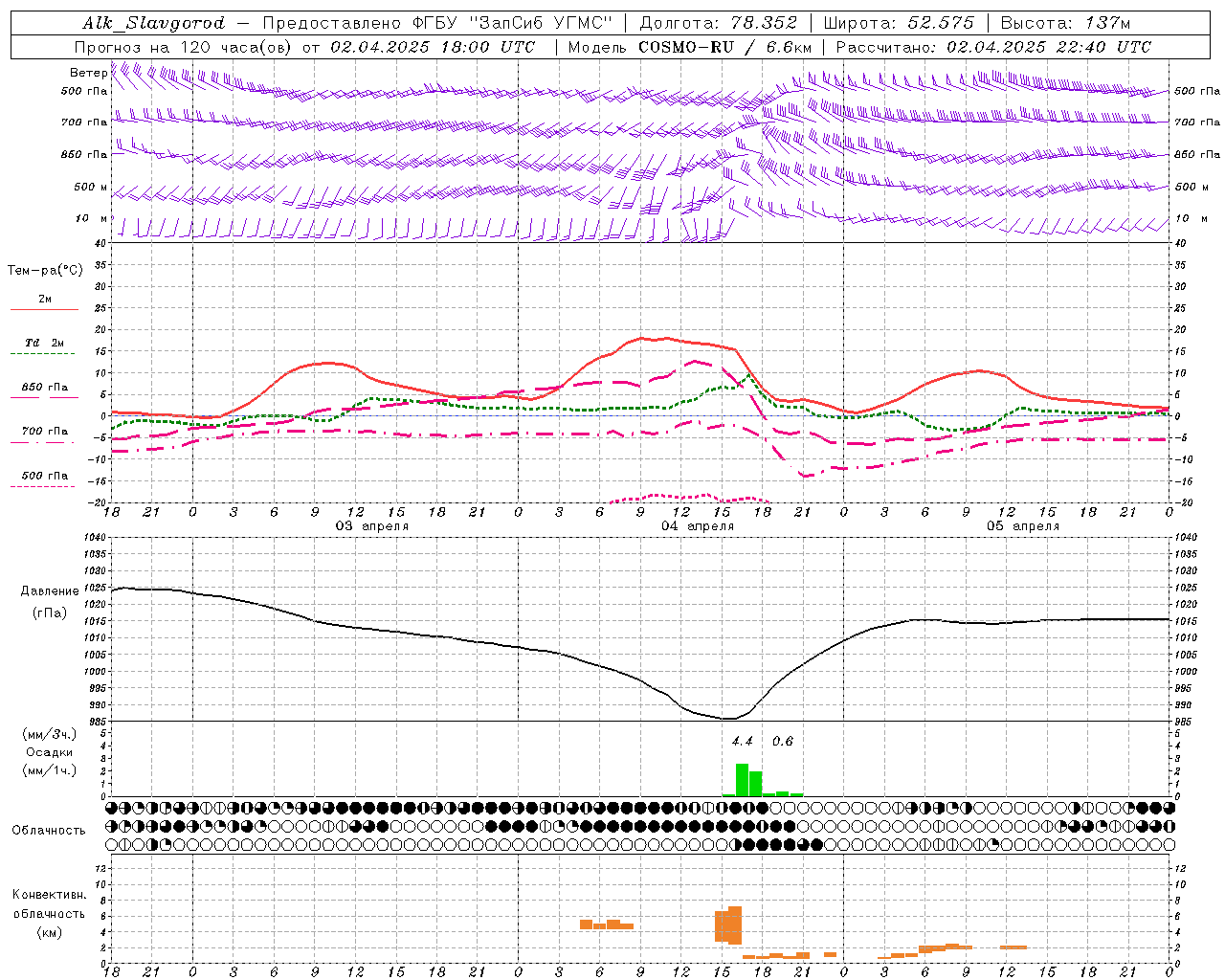Click the lowest point of the pressure curve
The width and height of the screenshot is (1225, 980).
pos(729,719)
